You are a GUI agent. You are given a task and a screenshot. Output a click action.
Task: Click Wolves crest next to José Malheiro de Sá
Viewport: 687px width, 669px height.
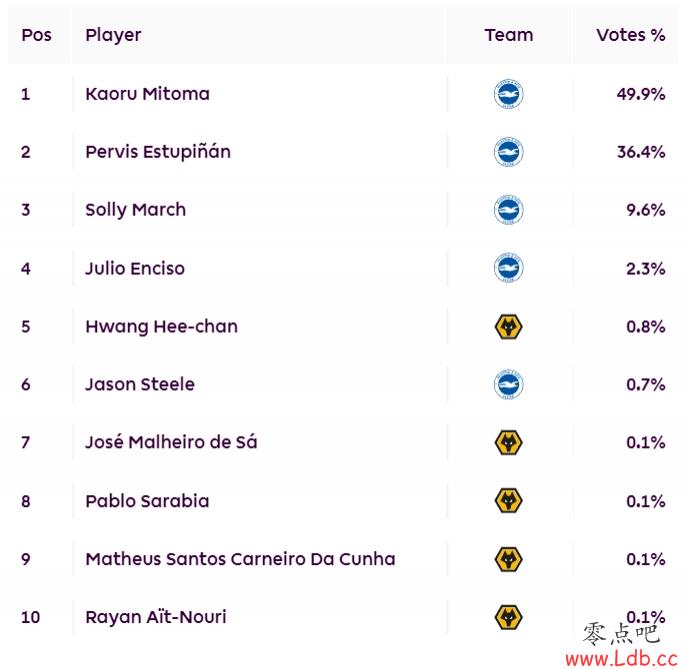coord(508,442)
